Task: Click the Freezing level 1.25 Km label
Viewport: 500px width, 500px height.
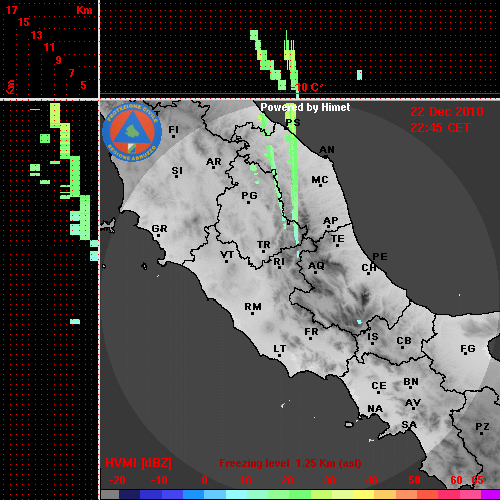Action: click(290, 463)
